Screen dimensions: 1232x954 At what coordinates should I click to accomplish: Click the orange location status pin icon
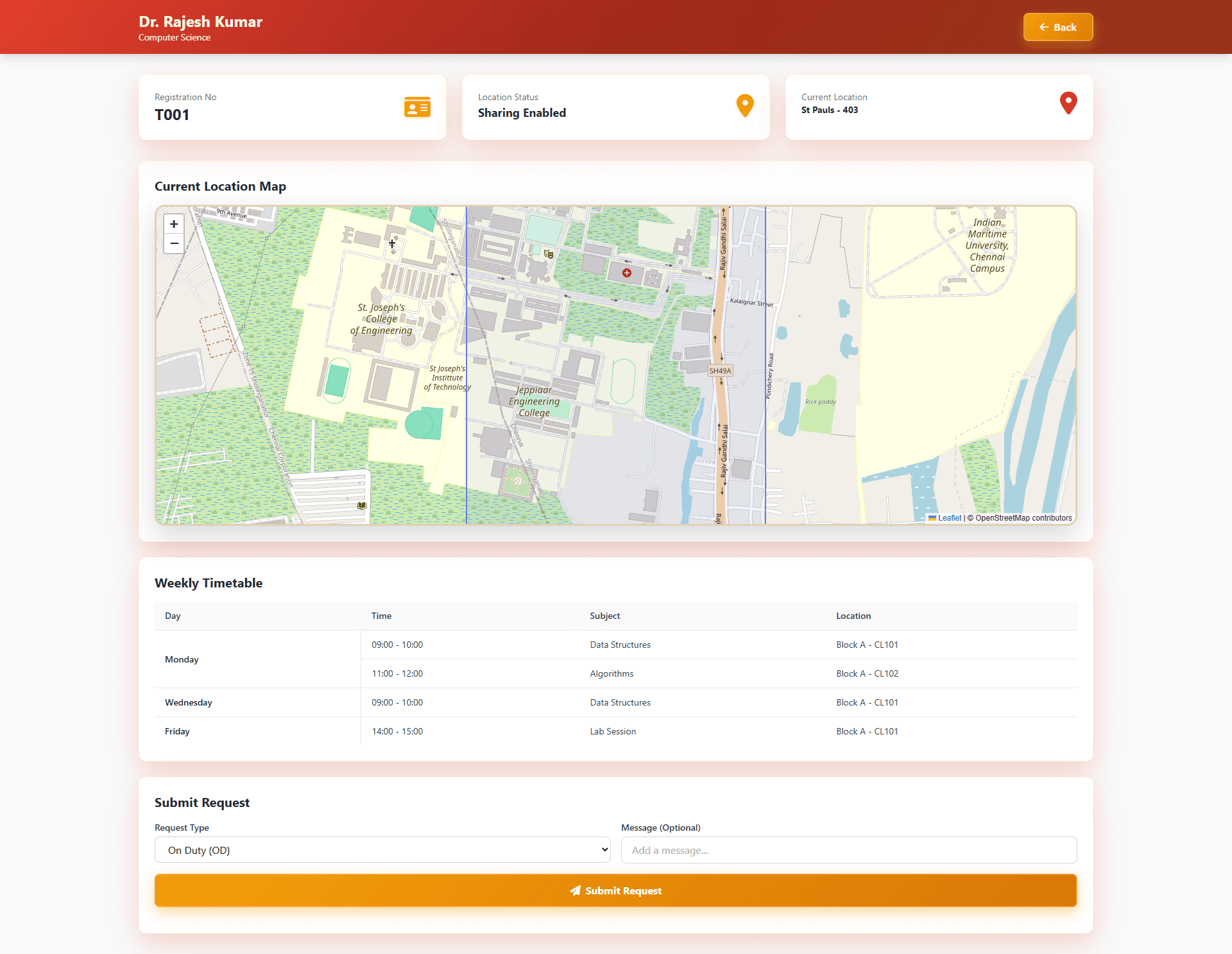[744, 106]
